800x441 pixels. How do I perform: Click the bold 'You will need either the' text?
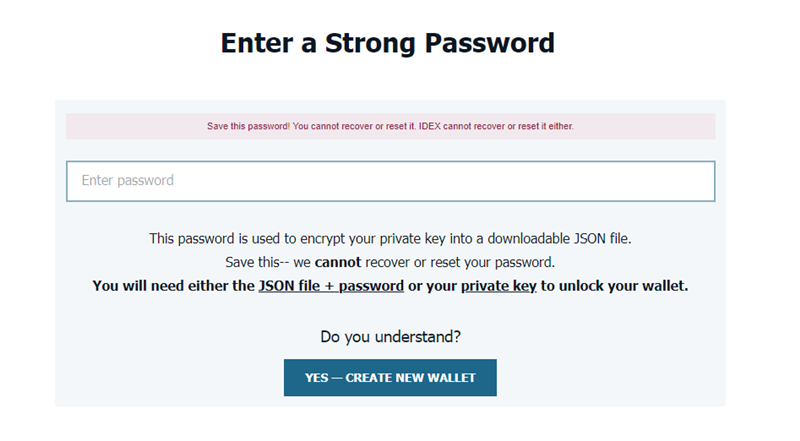[173, 286]
